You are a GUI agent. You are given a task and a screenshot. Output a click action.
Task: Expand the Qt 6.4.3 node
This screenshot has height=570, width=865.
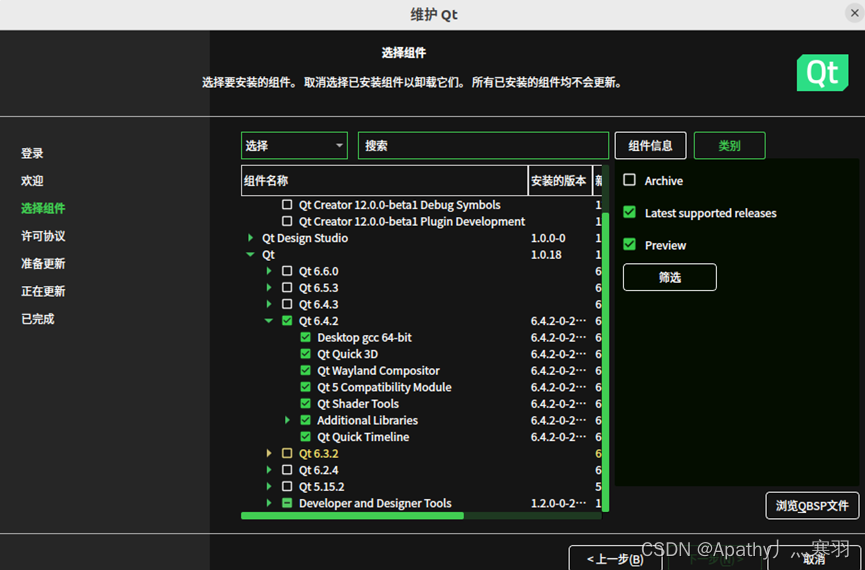(x=269, y=304)
